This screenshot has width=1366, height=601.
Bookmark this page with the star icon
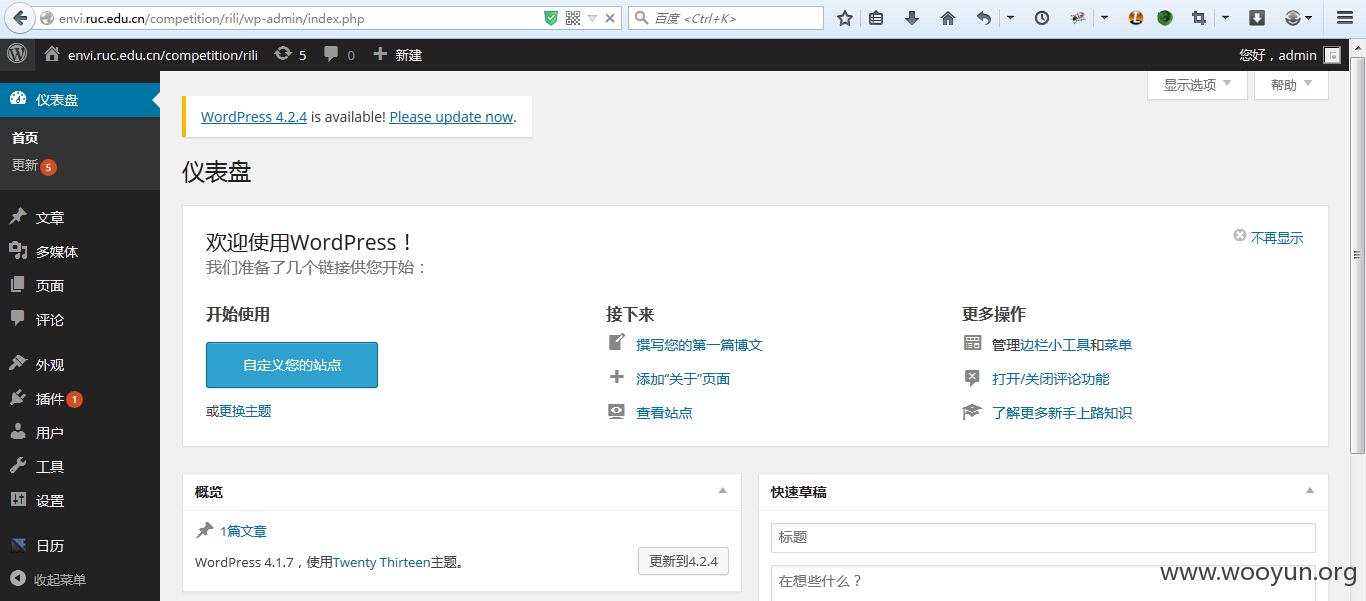(845, 18)
